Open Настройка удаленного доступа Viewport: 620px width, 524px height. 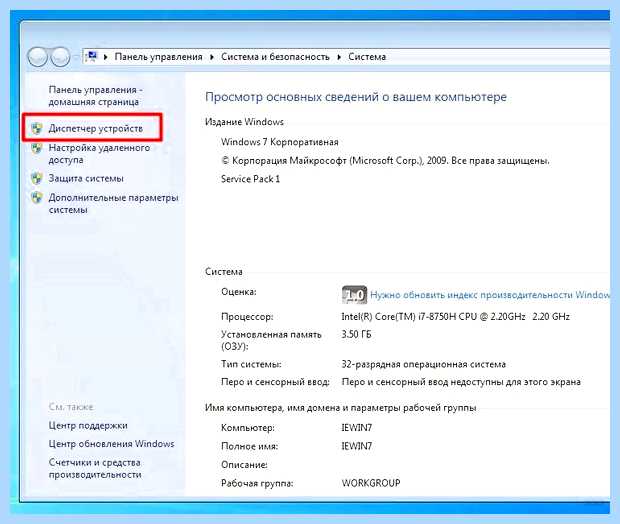point(99,154)
